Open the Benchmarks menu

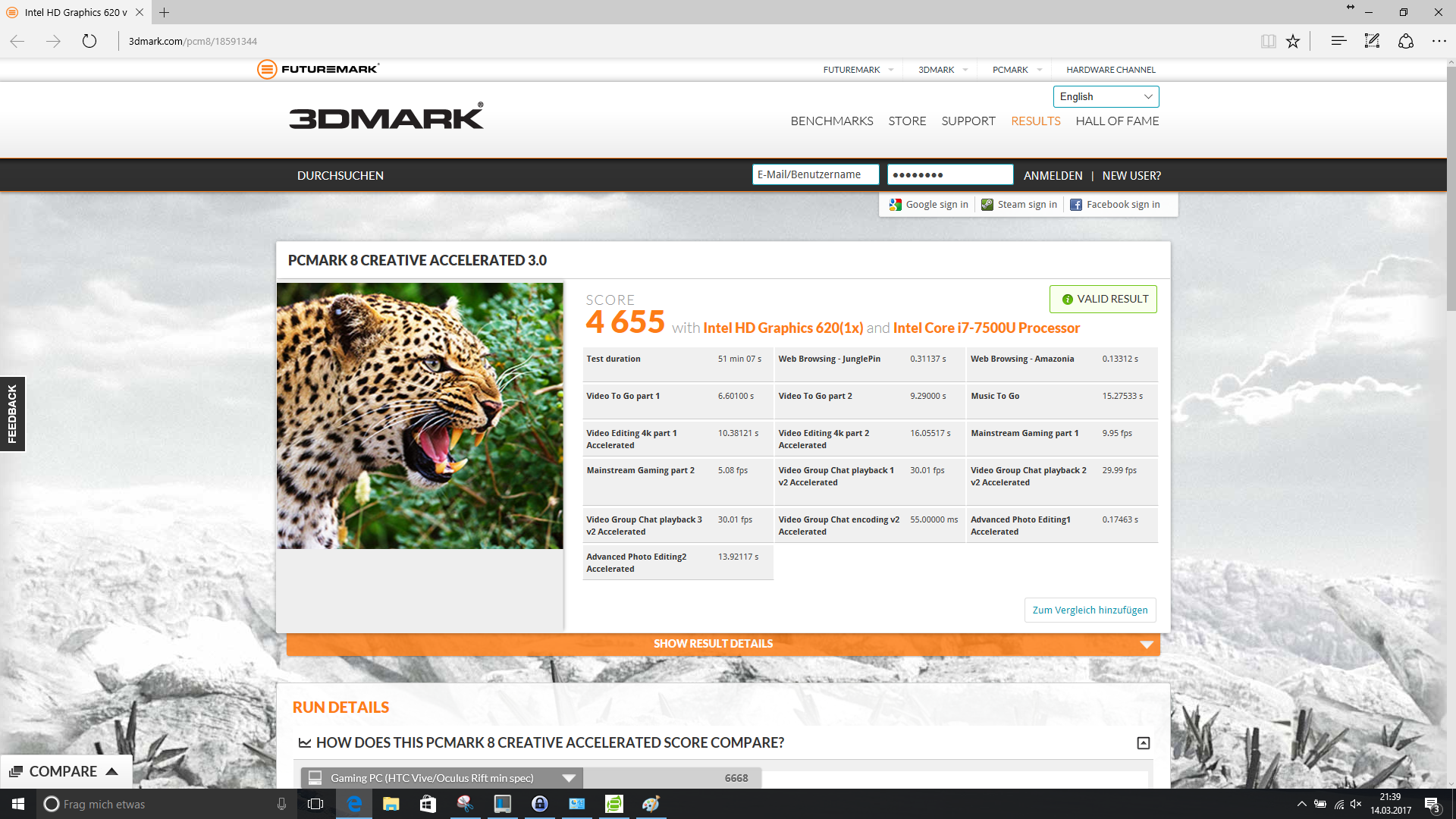[831, 121]
